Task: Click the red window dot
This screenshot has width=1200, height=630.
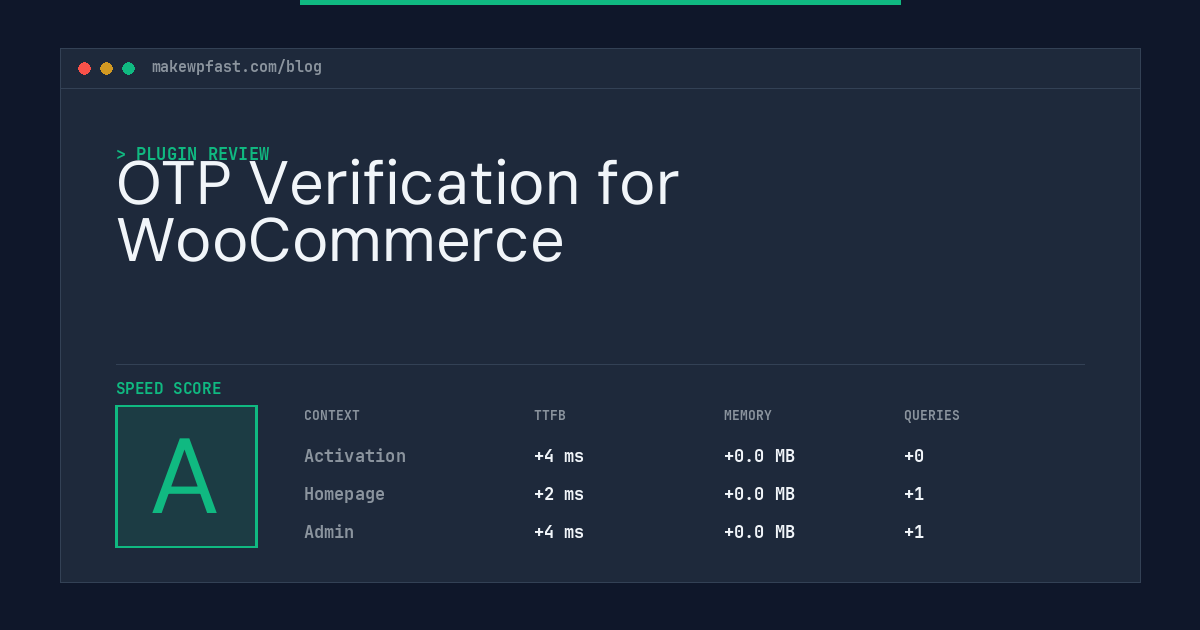Action: pos(84,68)
